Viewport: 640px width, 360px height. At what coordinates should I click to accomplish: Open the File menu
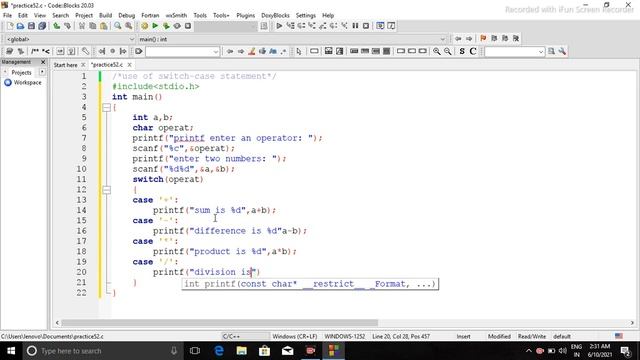7,15
